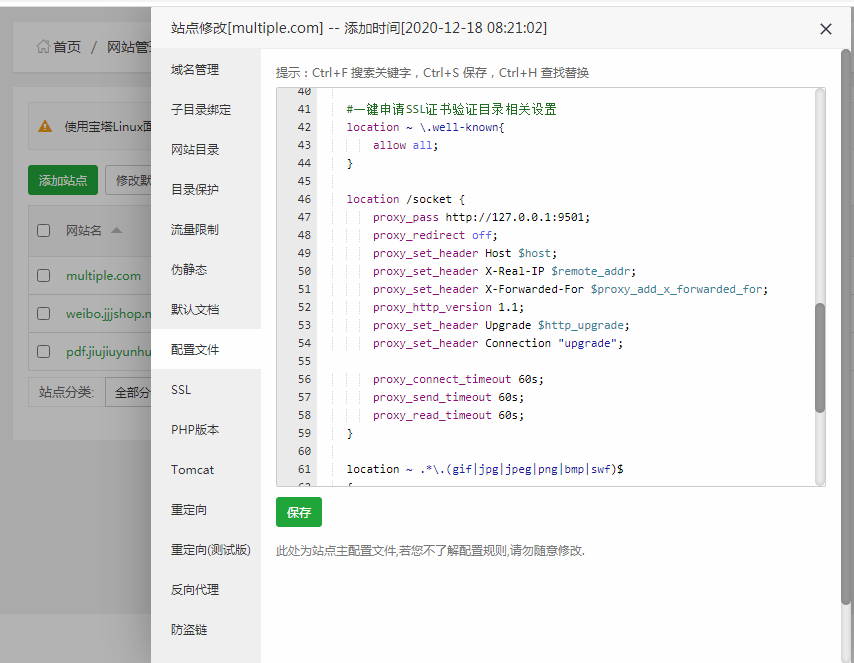
Task: Click the Connection "upgrade" line
Action: (x=497, y=343)
